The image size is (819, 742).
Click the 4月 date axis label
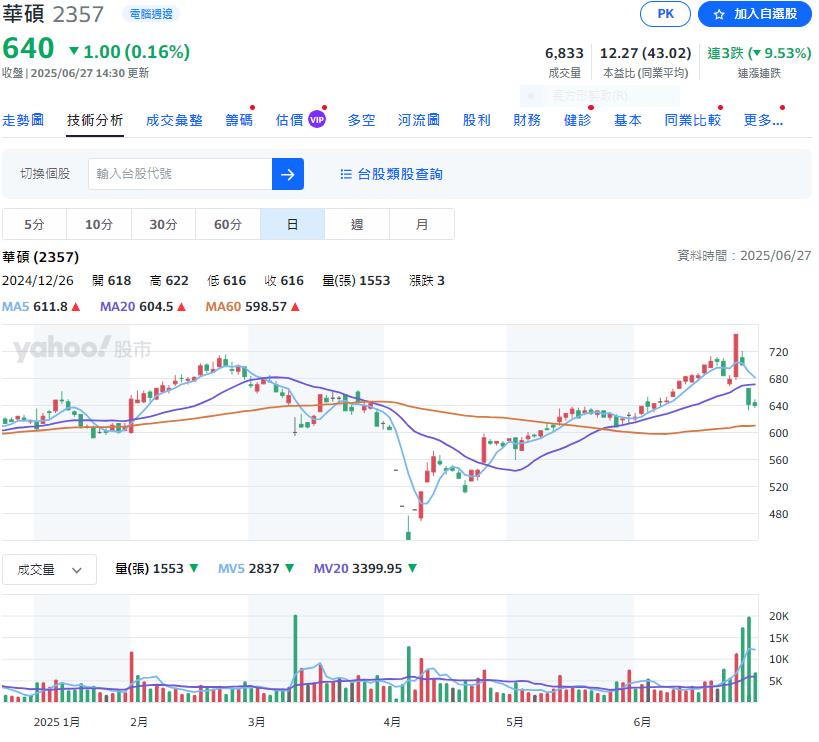(x=392, y=722)
